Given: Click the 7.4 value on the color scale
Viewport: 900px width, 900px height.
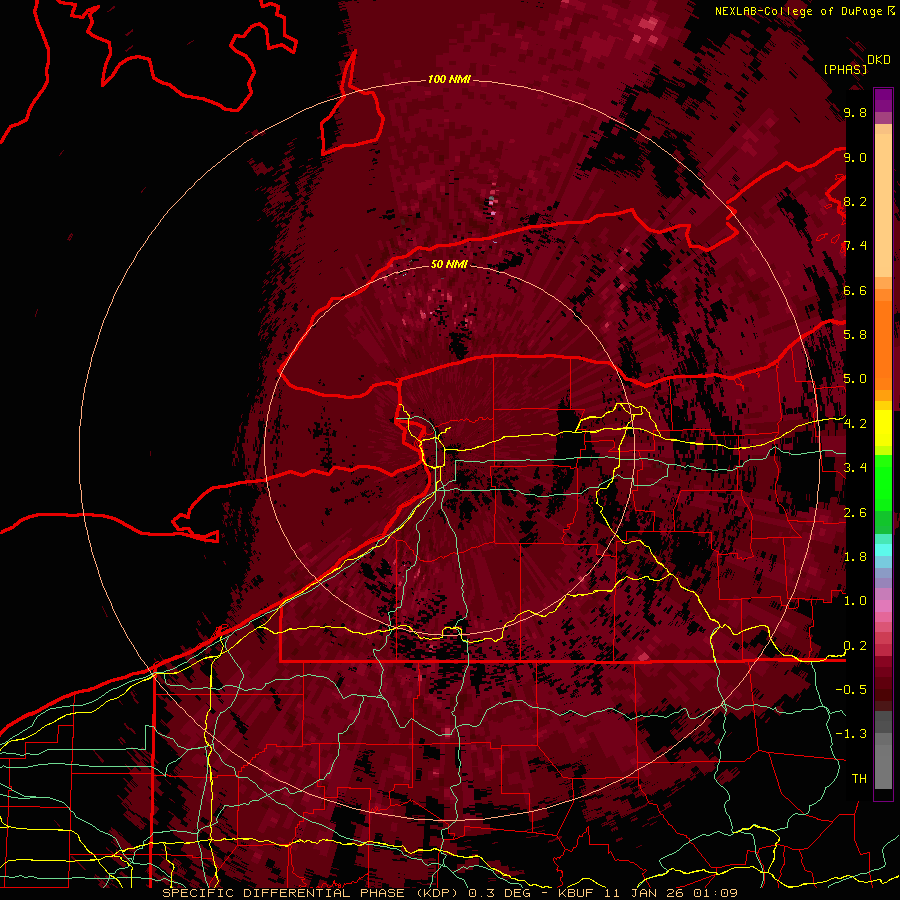Looking at the screenshot, I should click(855, 246).
